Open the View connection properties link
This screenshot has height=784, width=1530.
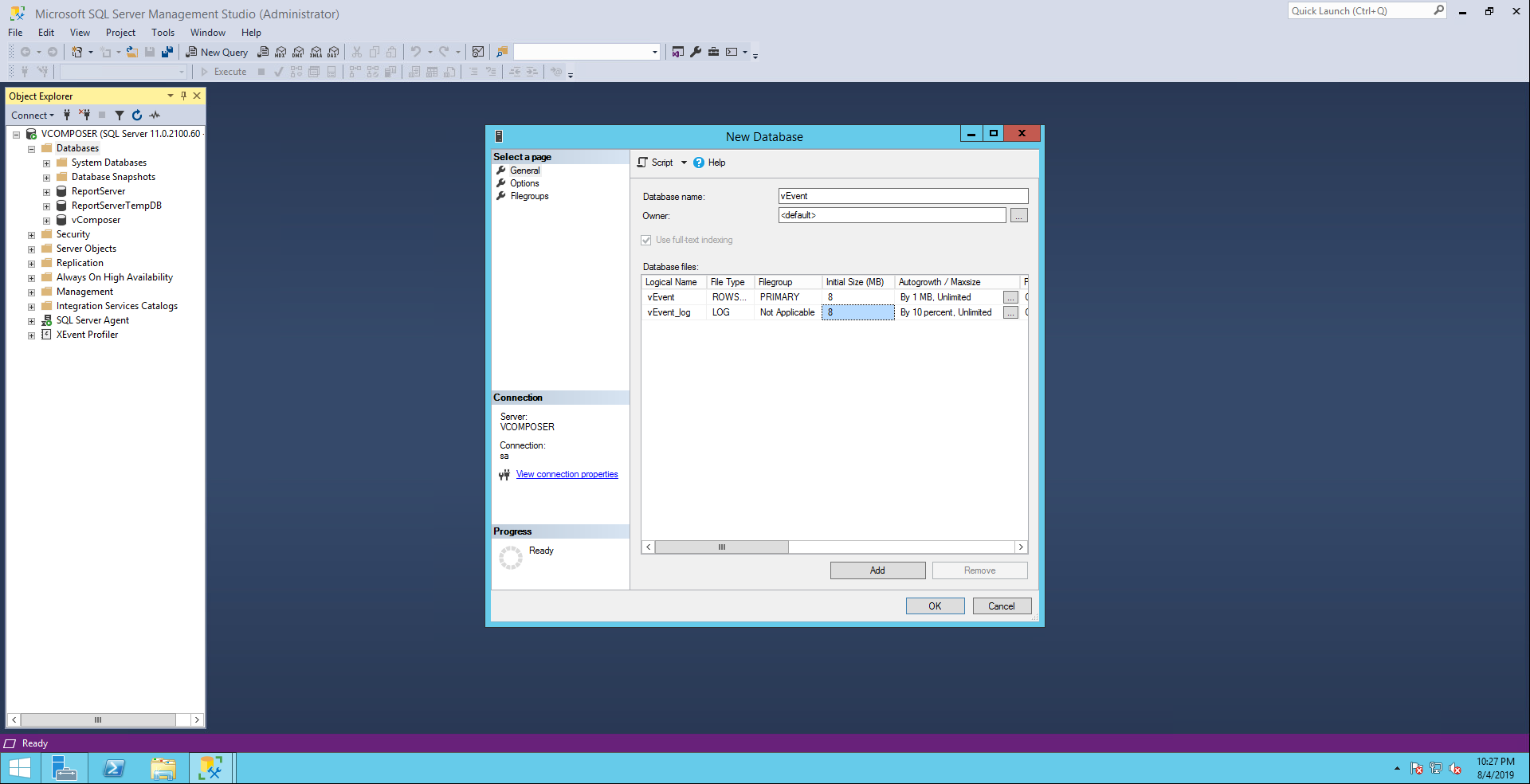pos(567,475)
